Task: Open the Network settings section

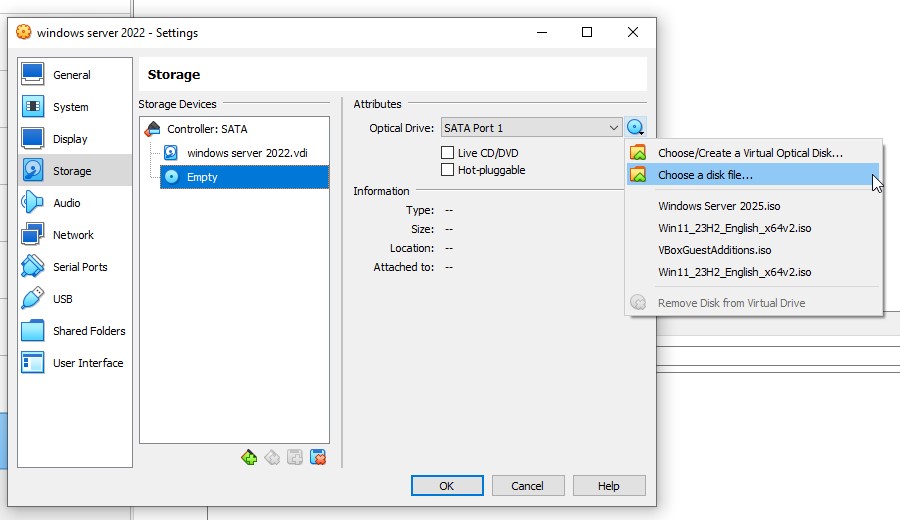Action: (73, 235)
